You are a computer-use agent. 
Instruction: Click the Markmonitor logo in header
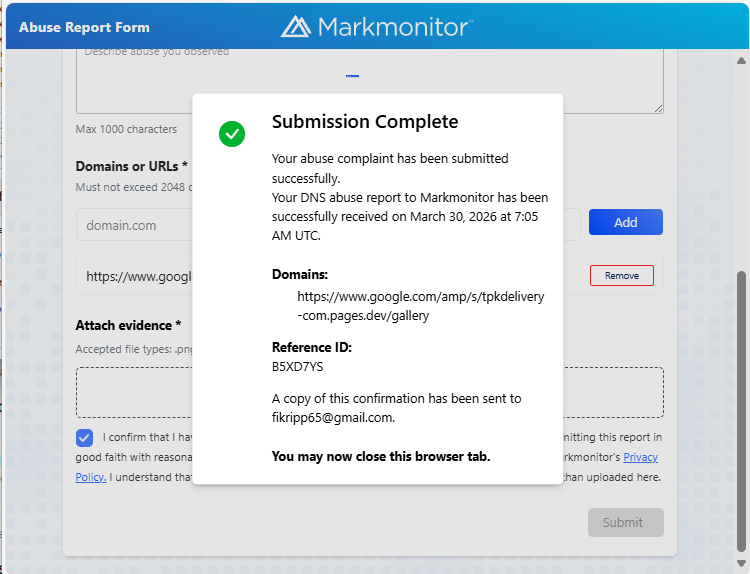pos(376,27)
